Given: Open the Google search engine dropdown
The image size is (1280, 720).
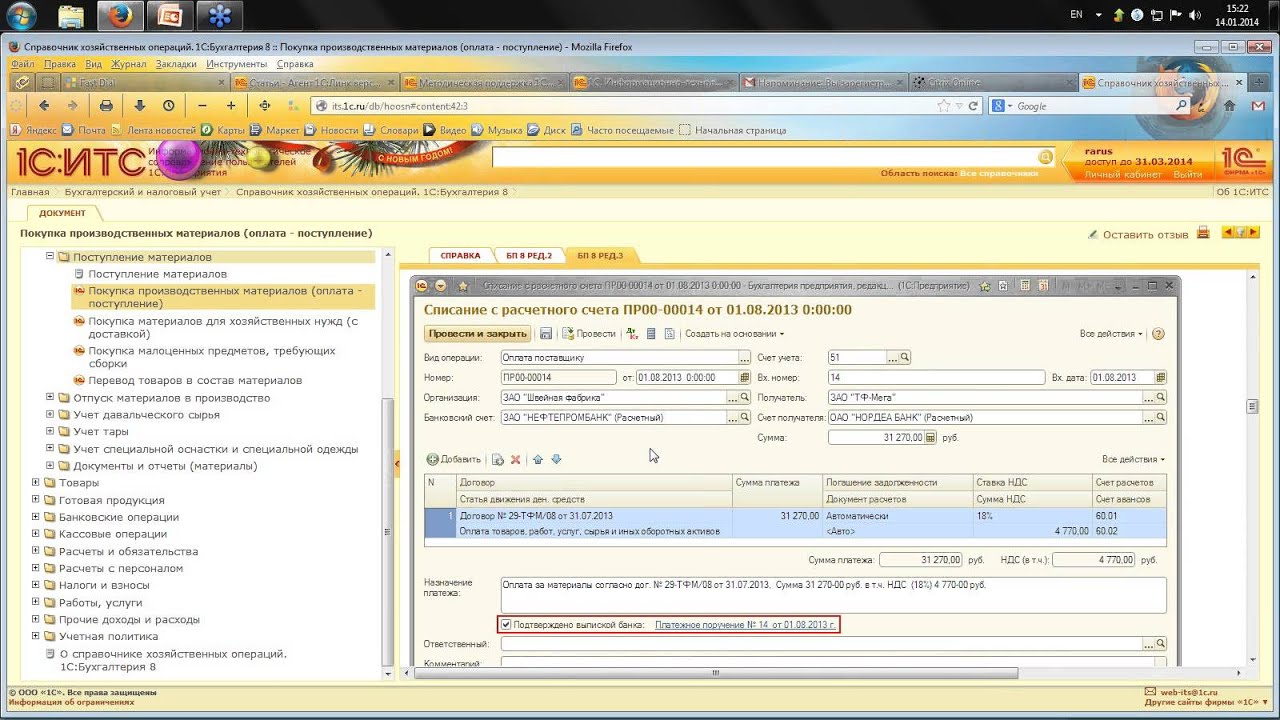Looking at the screenshot, I should tap(1002, 106).
